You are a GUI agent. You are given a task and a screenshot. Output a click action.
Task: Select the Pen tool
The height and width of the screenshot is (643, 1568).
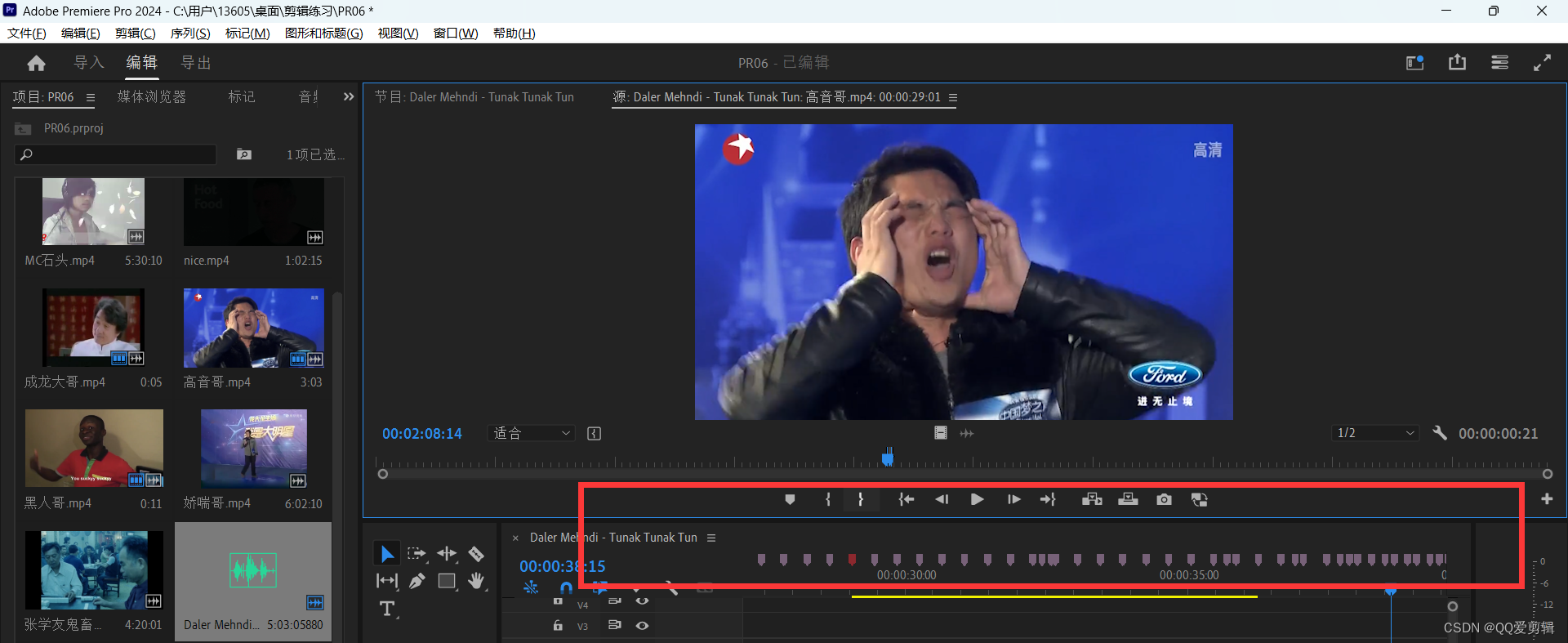(417, 581)
